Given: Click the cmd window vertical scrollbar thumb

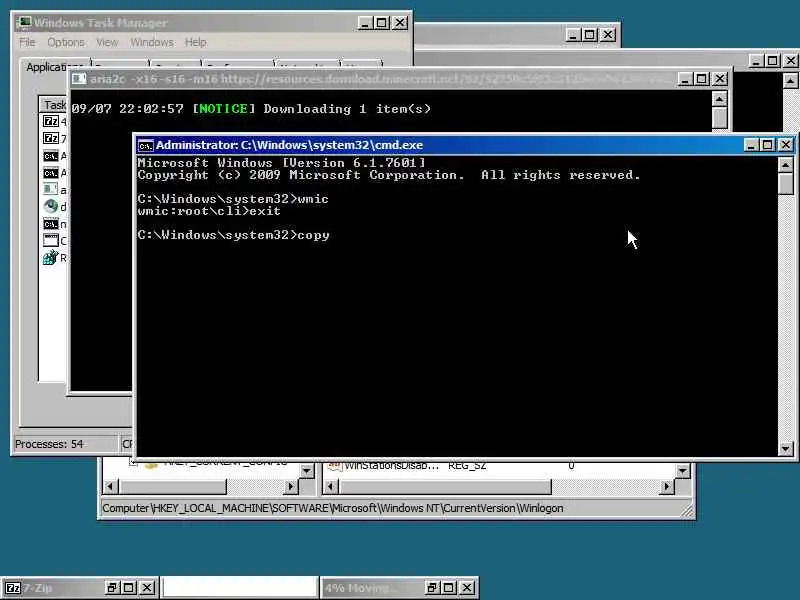Looking at the screenshot, I should (786, 184).
